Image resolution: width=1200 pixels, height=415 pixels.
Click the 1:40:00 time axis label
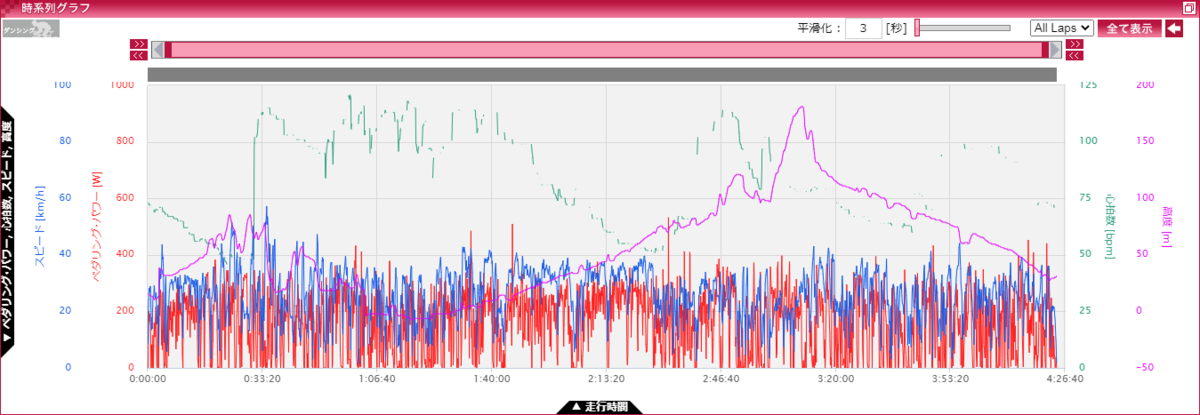[491, 379]
